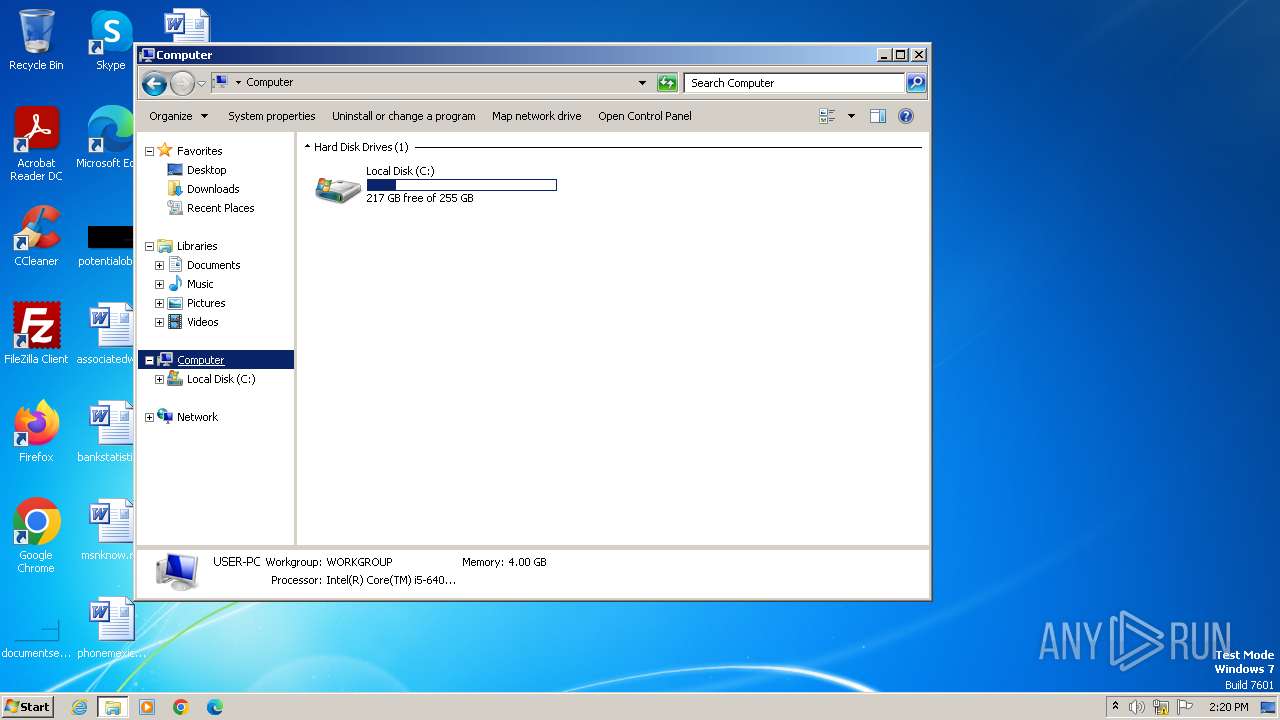Select the Videos library
This screenshot has width=1280, height=720.
pyautogui.click(x=202, y=322)
